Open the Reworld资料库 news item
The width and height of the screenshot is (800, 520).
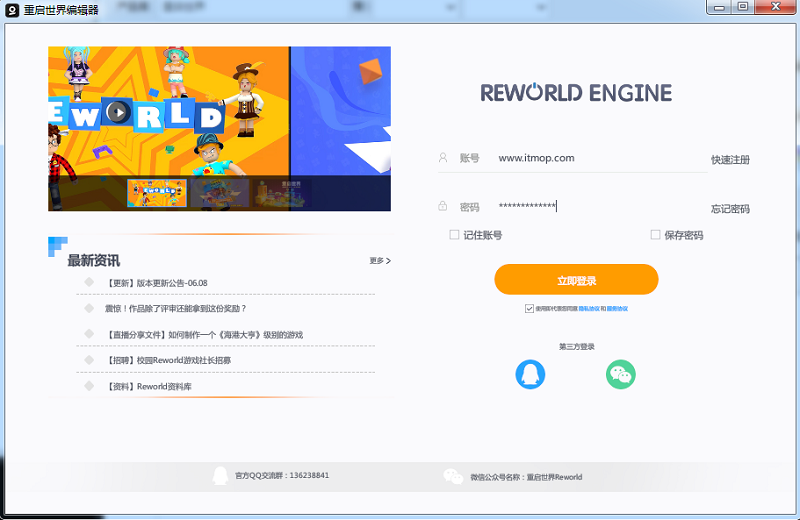coord(163,386)
